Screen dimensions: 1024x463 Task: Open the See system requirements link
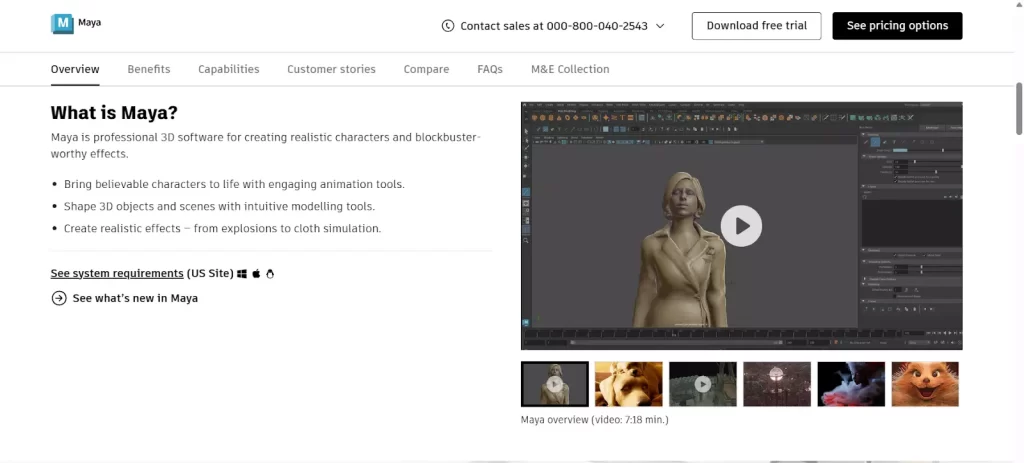[117, 274]
